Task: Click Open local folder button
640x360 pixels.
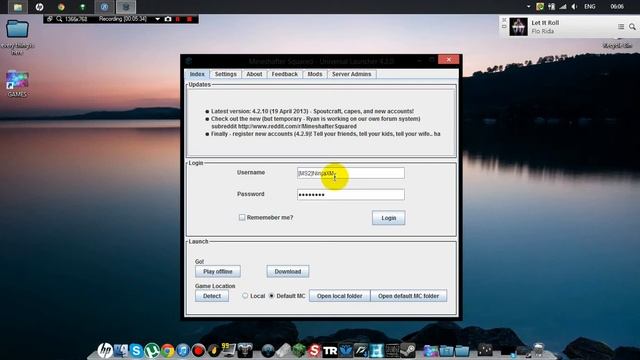Action: (340, 296)
